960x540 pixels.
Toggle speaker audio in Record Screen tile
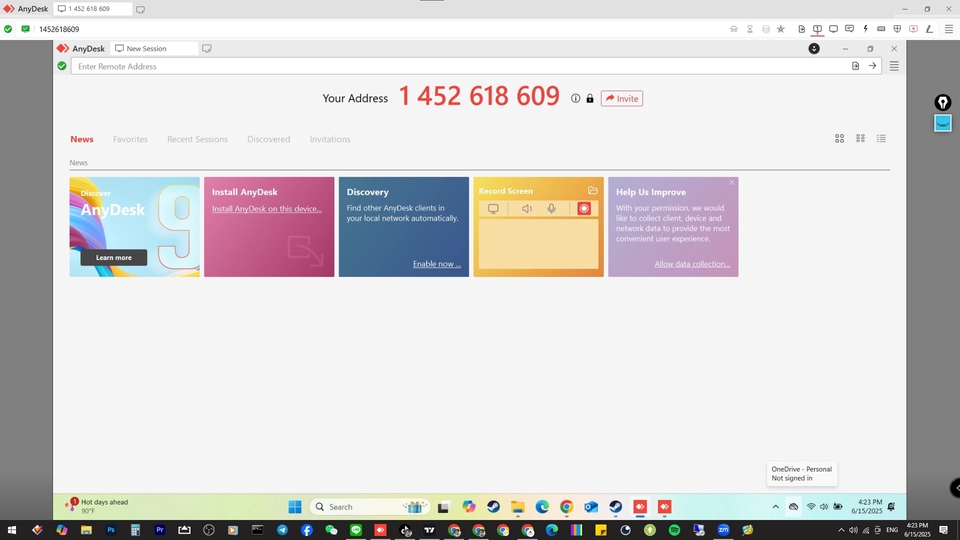pyautogui.click(x=527, y=209)
